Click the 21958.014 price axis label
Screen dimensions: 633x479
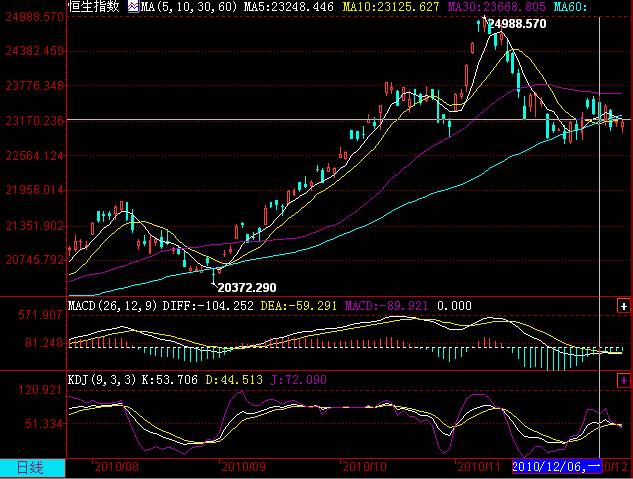[35, 190]
